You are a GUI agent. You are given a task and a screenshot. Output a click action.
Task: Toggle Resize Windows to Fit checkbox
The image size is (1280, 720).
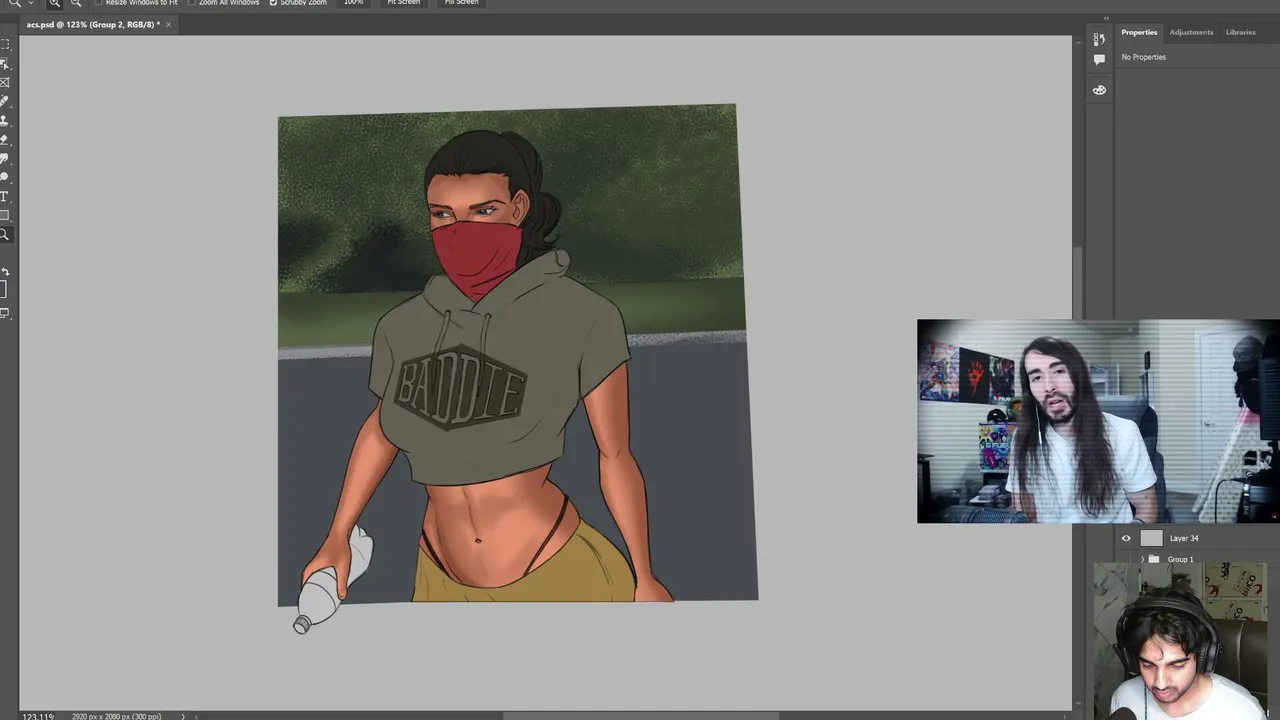(99, 3)
